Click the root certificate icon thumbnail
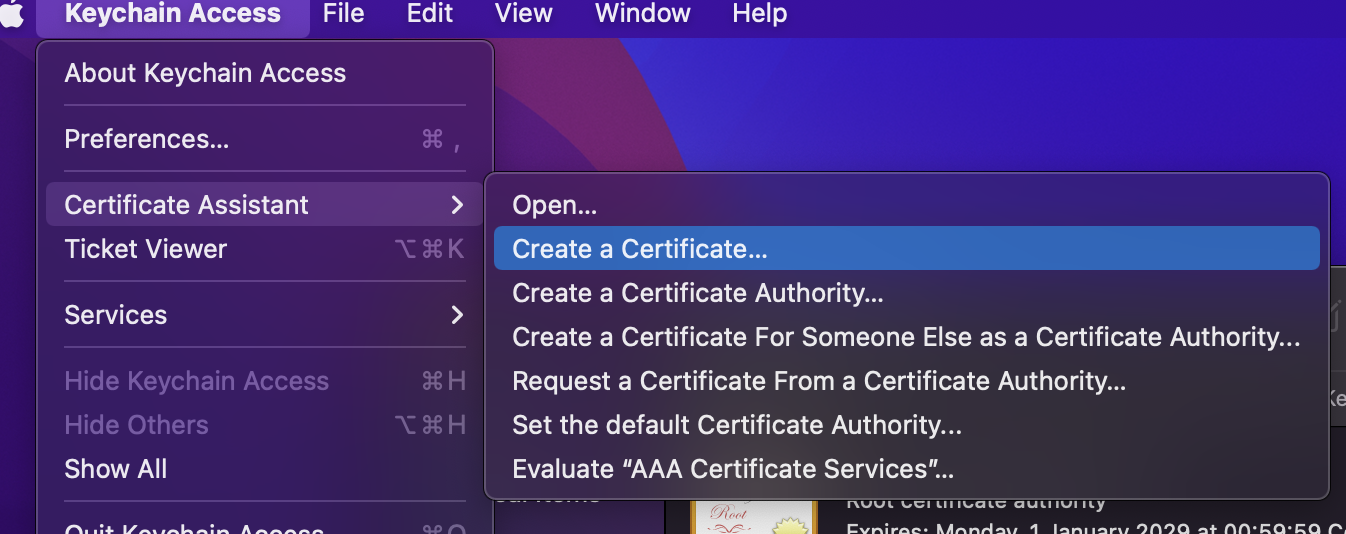The image size is (1346, 534). pos(753,517)
